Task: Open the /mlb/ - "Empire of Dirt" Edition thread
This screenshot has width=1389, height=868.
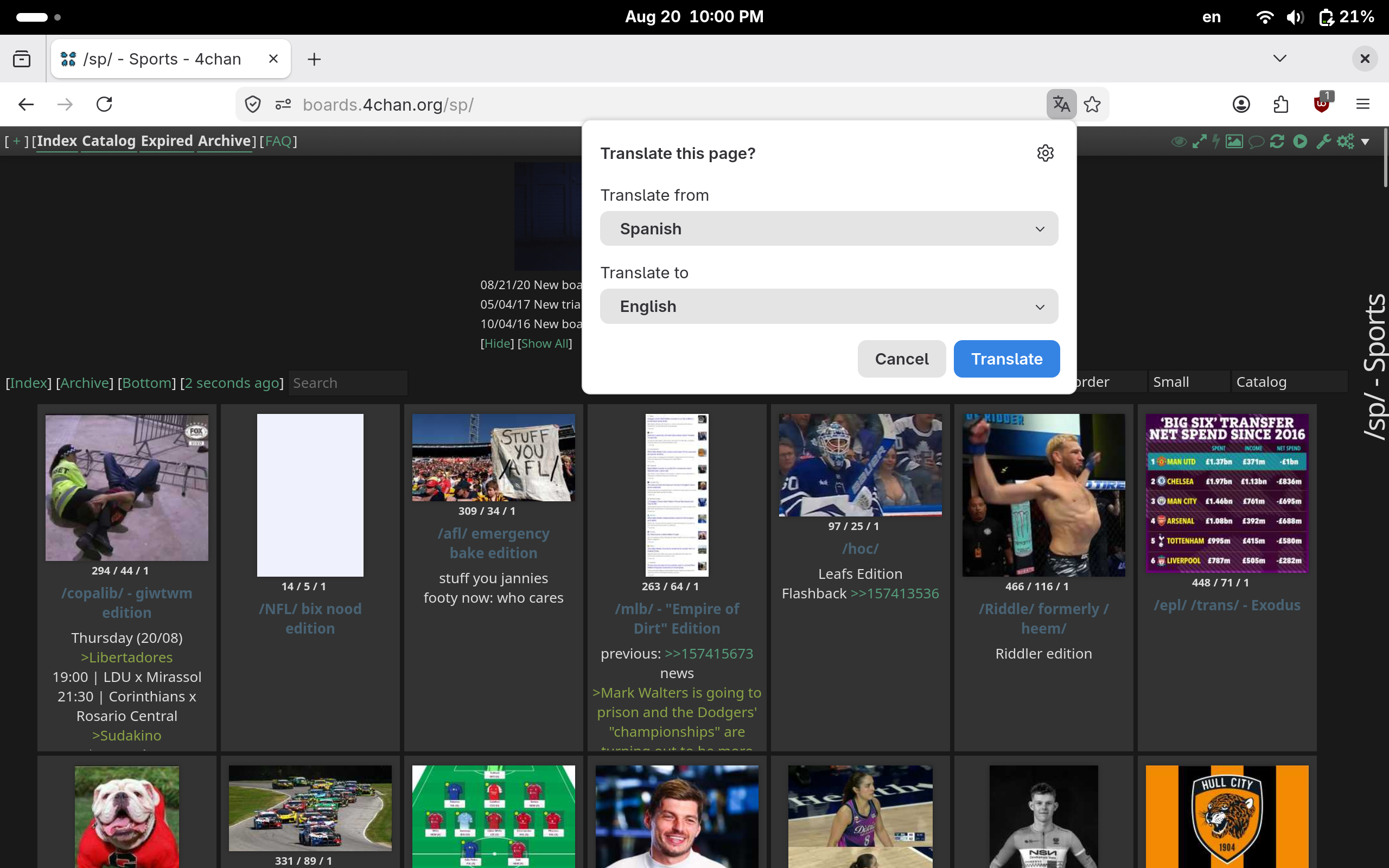Action: (677, 618)
